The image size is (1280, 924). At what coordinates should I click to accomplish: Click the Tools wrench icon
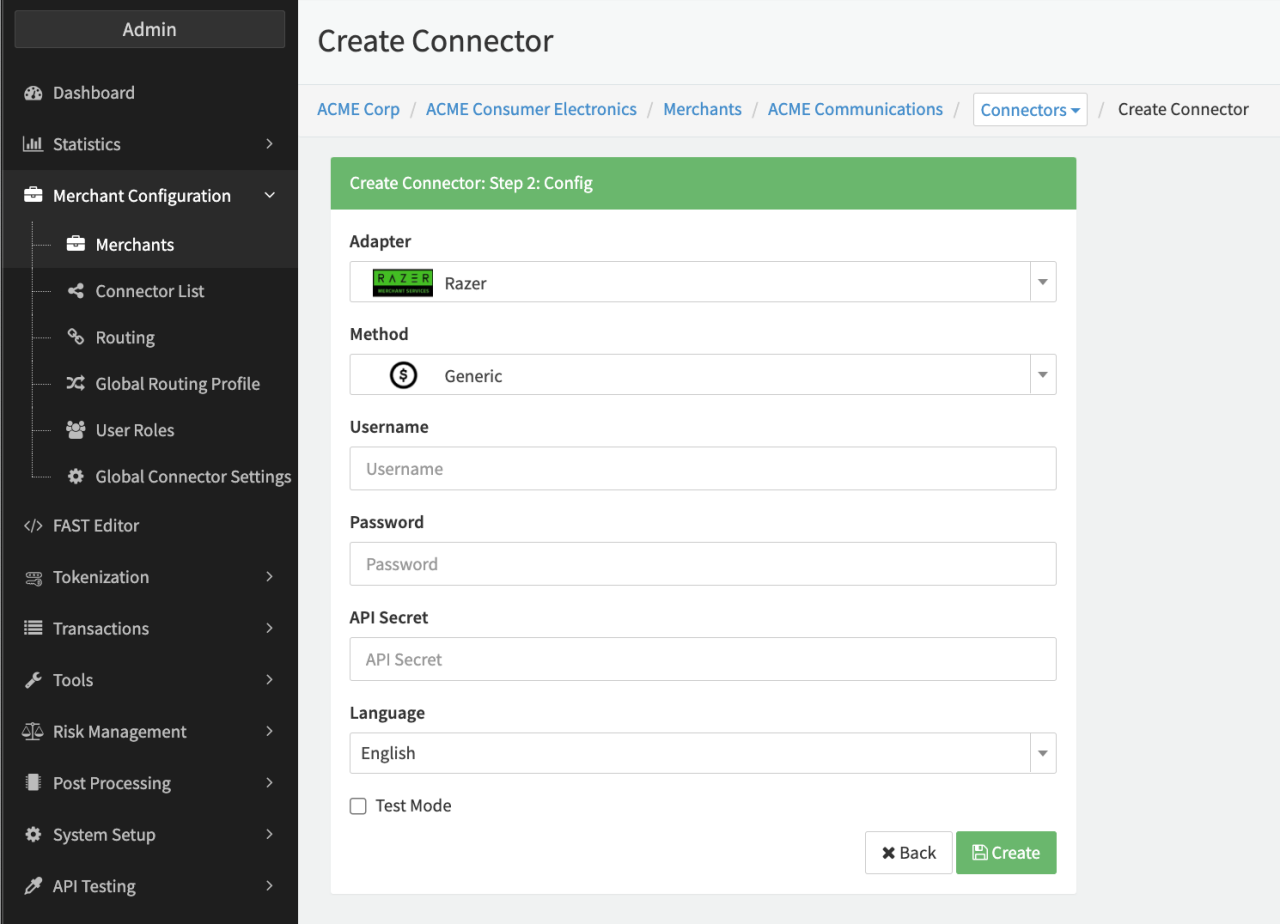tap(33, 680)
